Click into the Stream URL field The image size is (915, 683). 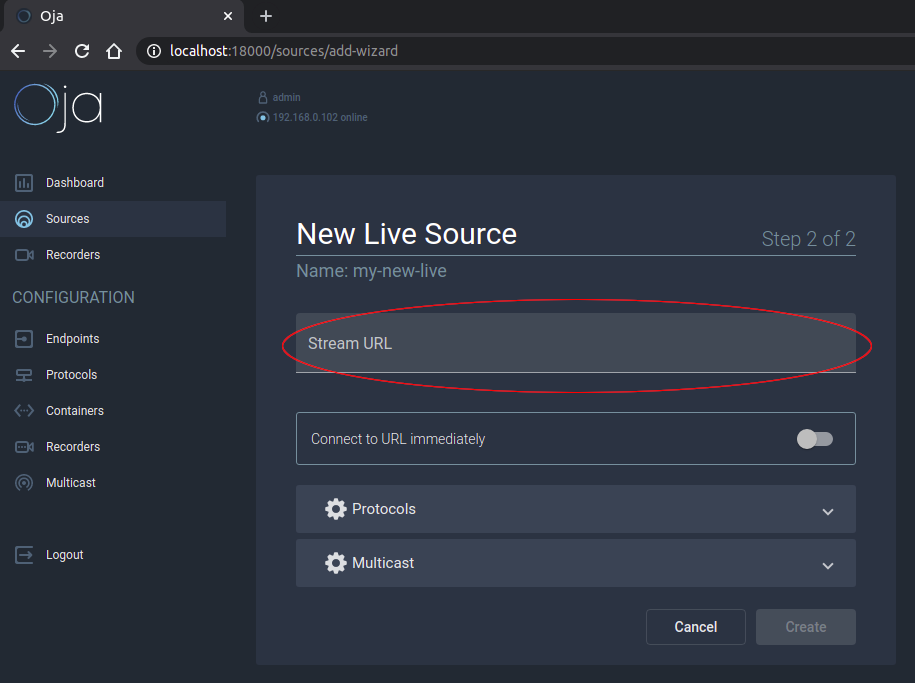point(576,343)
